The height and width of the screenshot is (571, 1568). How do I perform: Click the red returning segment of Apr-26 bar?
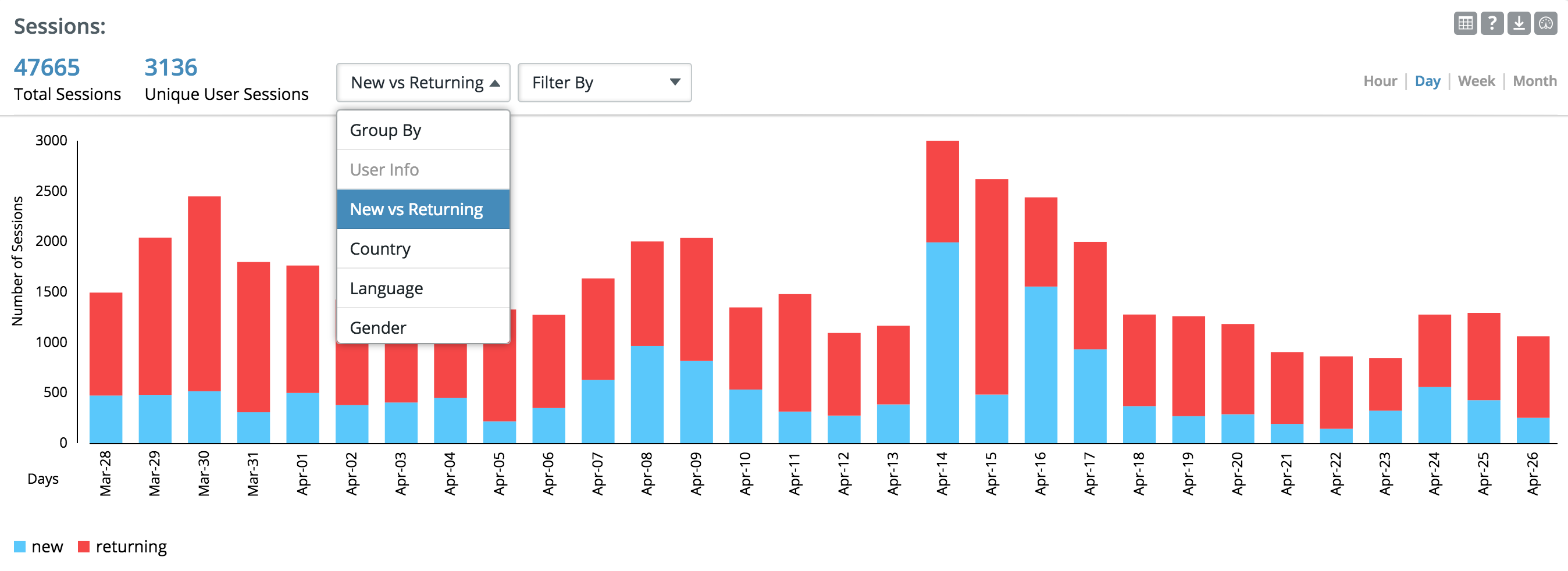pos(1533,377)
